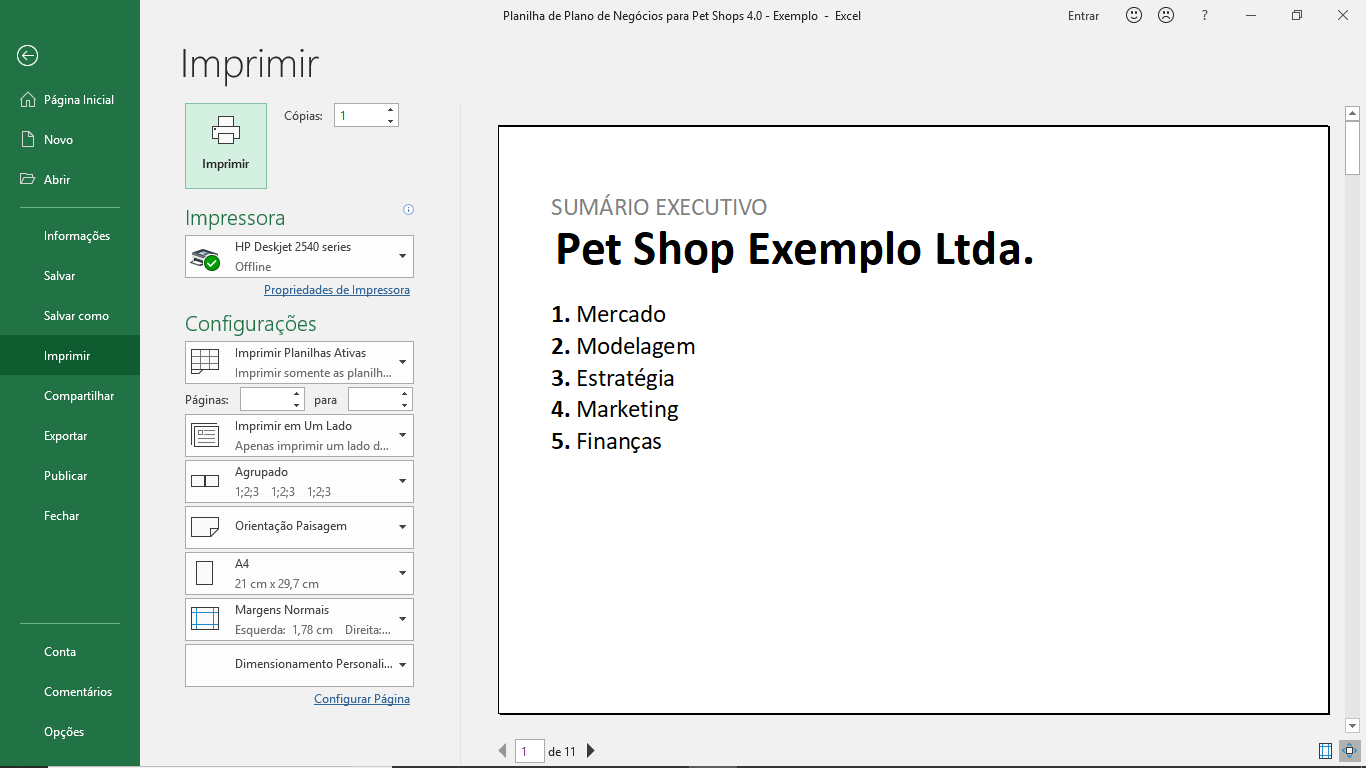
Task: Open the A4 paper size dropdown
Action: click(299, 574)
